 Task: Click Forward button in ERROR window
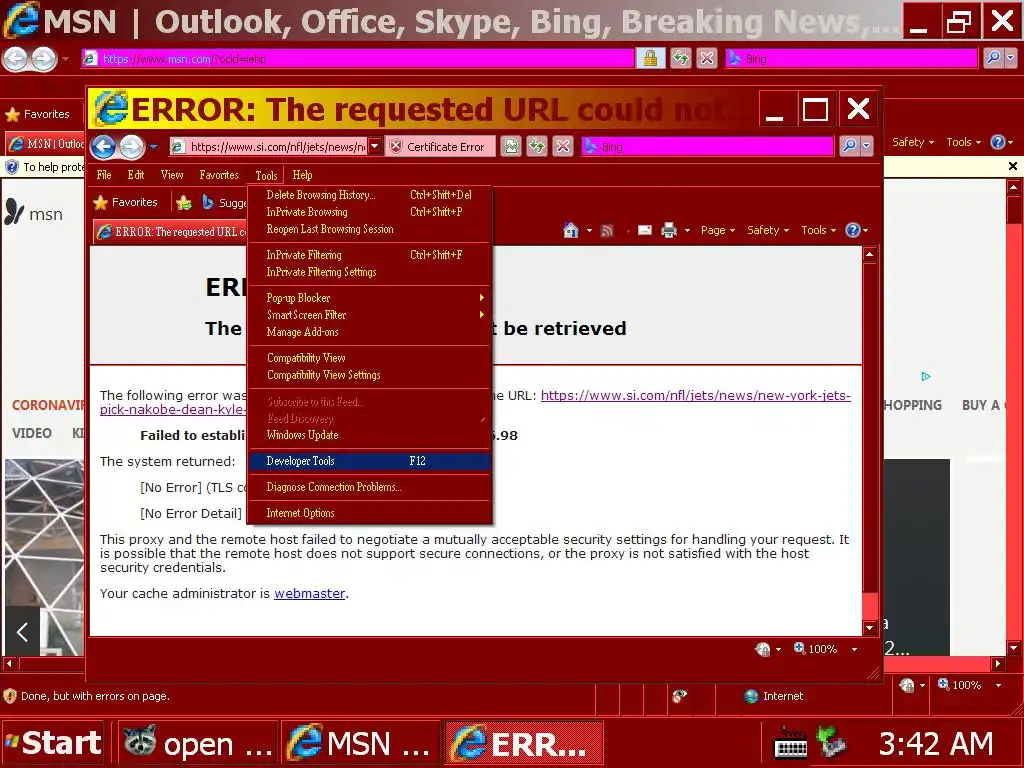tap(131, 147)
